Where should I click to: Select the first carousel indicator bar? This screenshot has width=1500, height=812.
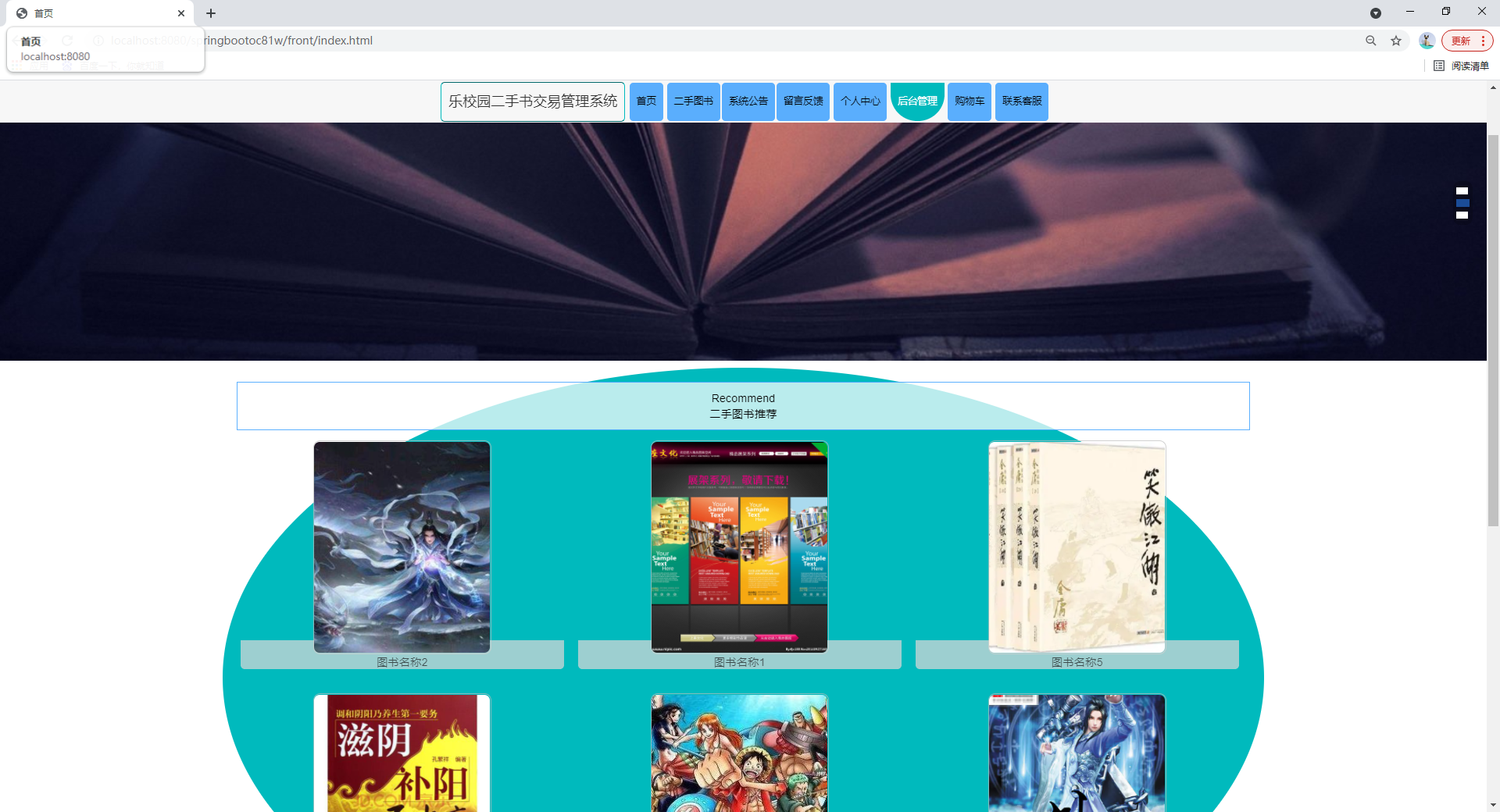tap(1462, 191)
